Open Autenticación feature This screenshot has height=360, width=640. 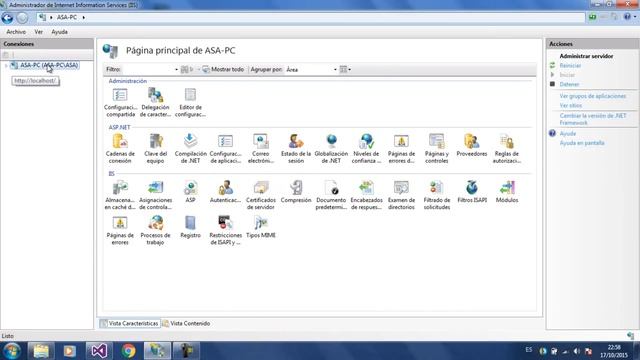(225, 191)
